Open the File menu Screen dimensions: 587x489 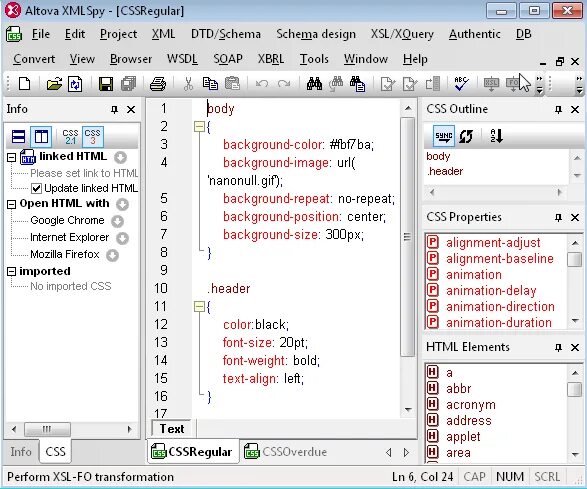coord(41,34)
